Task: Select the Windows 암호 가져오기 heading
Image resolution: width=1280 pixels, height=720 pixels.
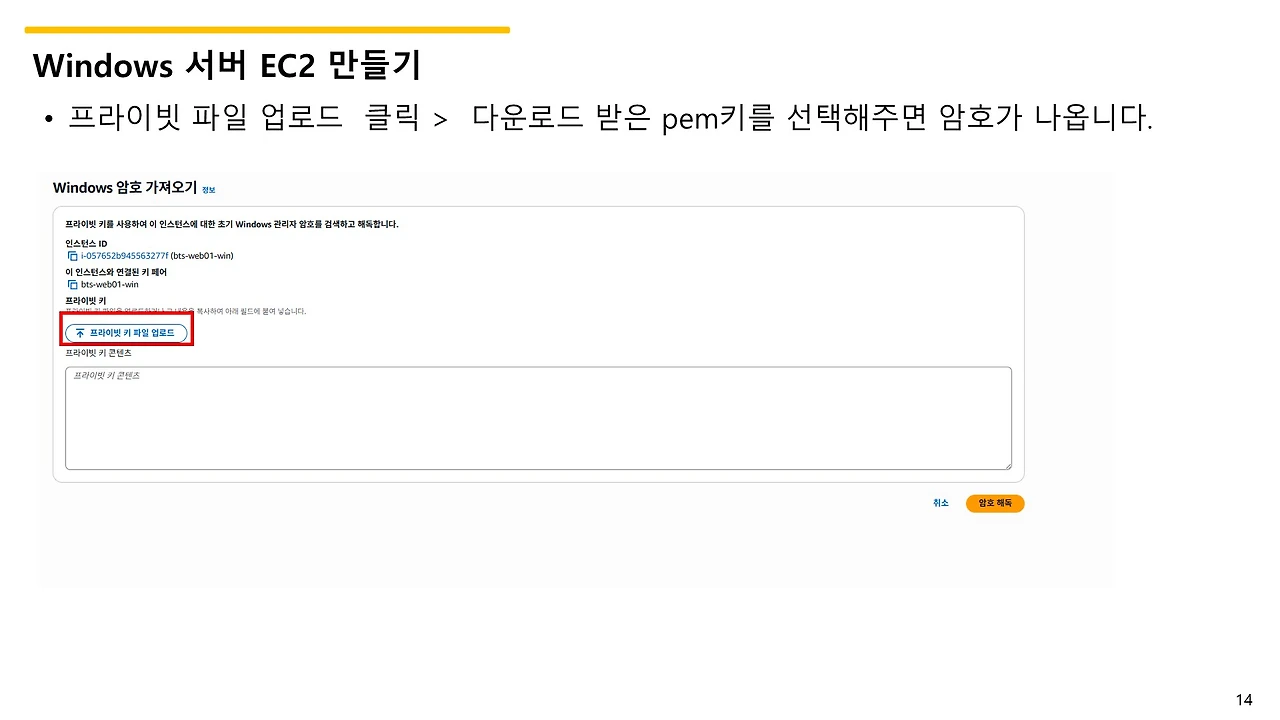Action: pyautogui.click(x=125, y=188)
